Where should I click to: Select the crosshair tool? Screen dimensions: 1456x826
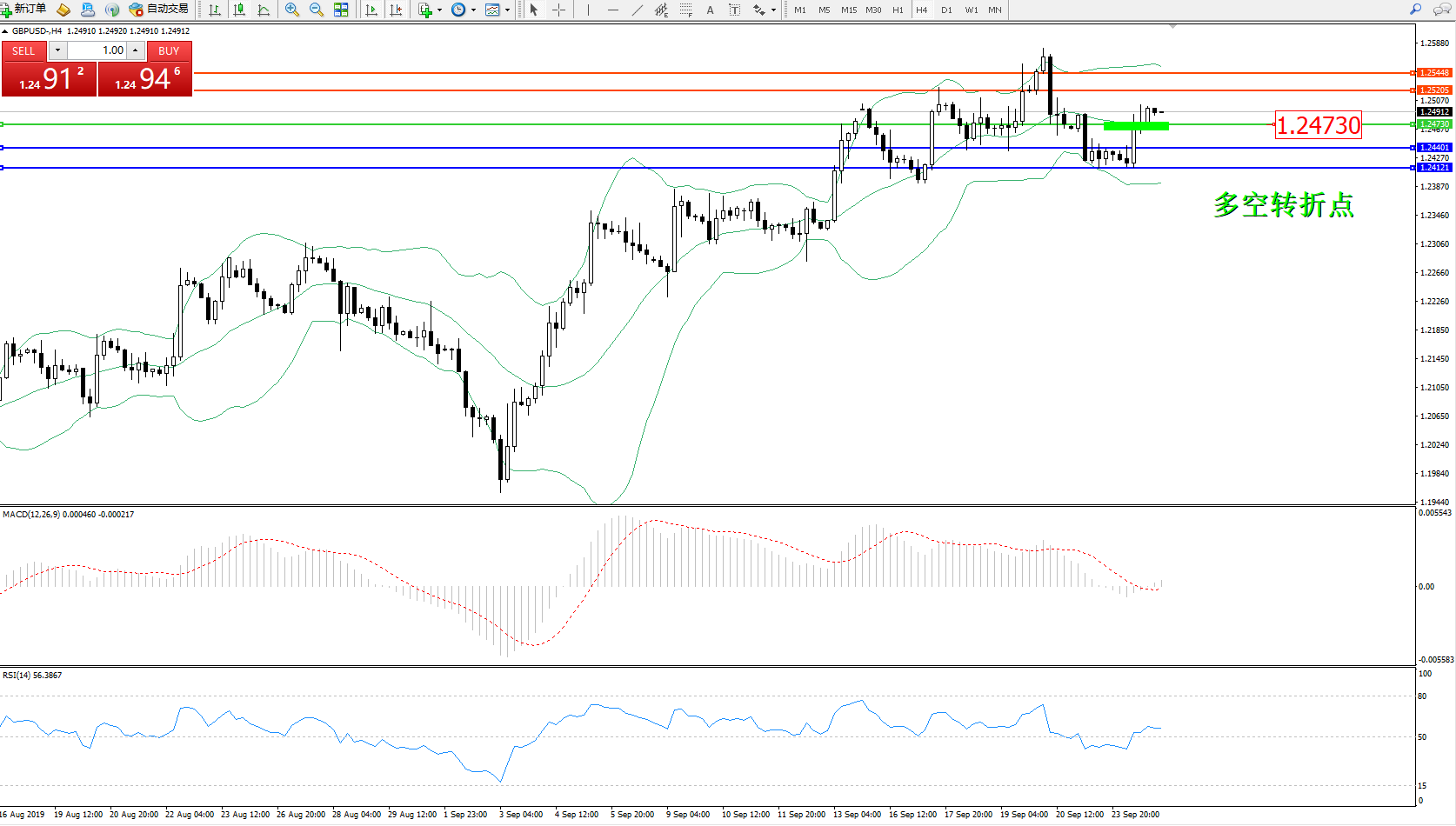point(558,10)
